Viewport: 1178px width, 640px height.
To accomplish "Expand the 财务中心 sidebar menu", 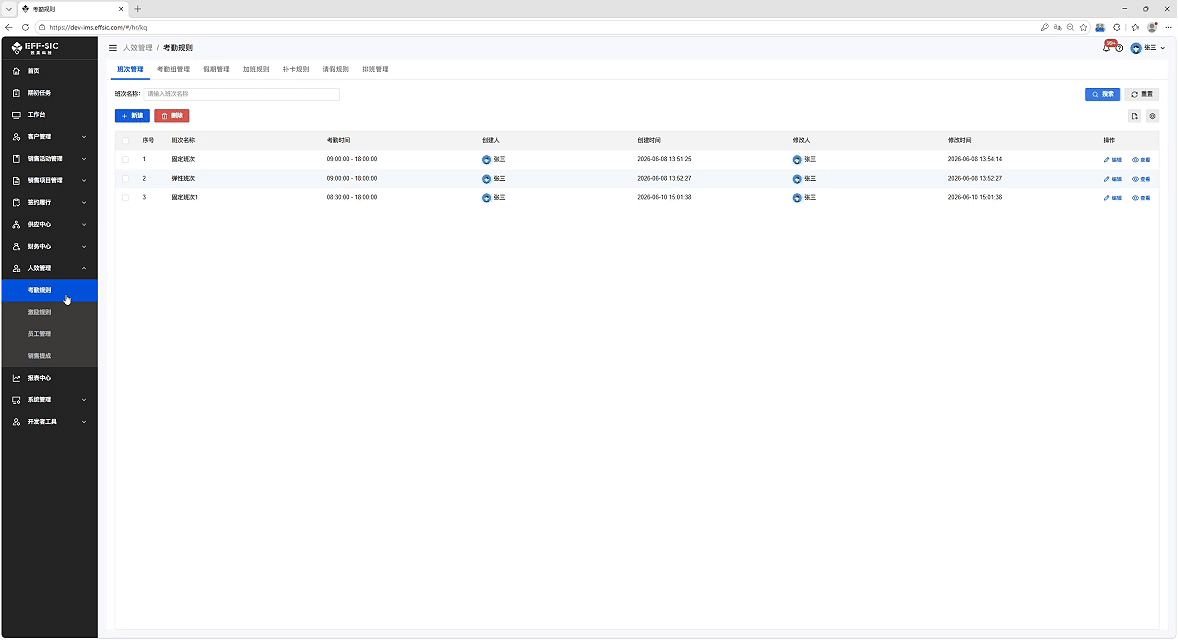I will click(x=50, y=246).
